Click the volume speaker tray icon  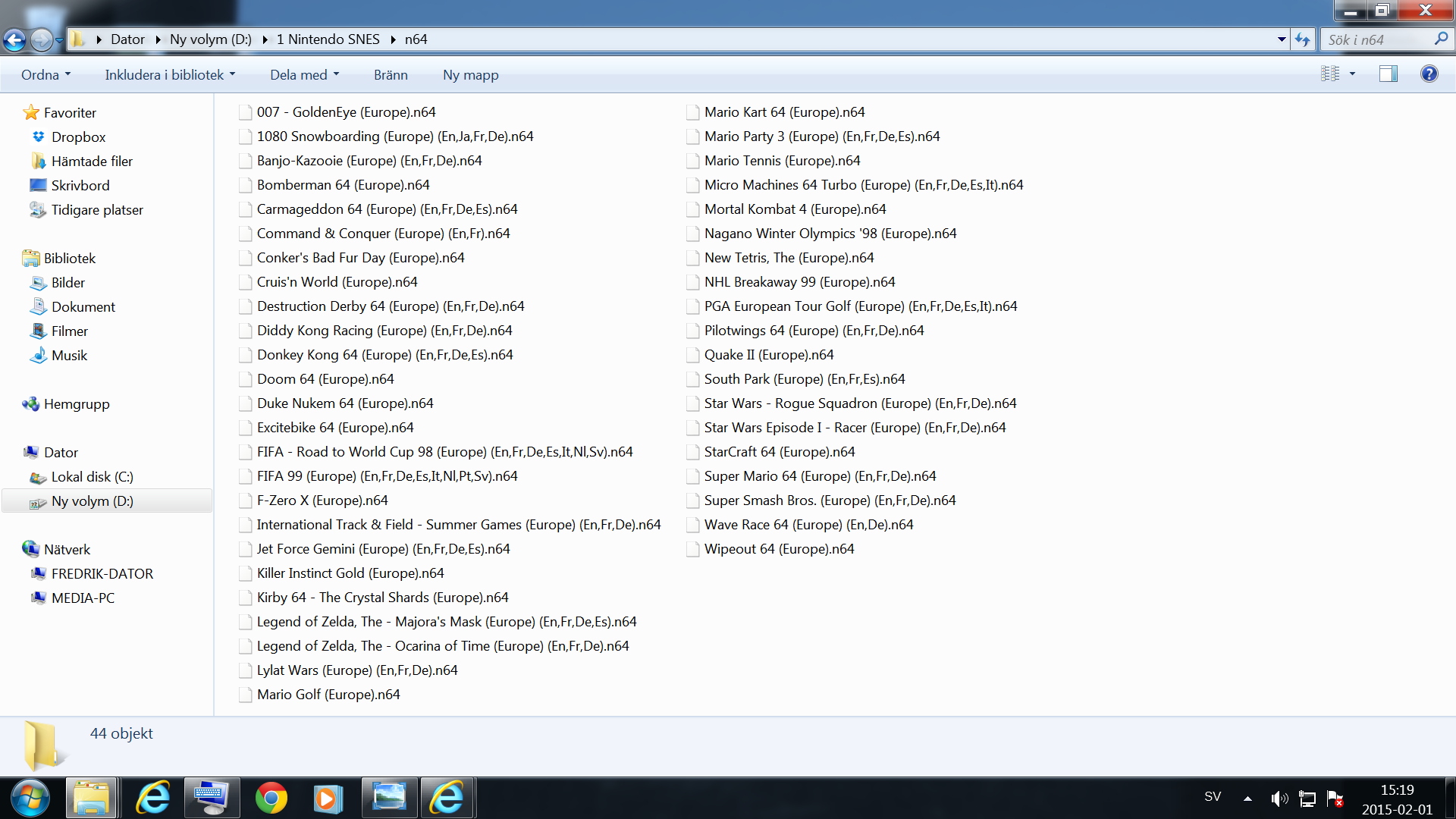coord(1279,798)
